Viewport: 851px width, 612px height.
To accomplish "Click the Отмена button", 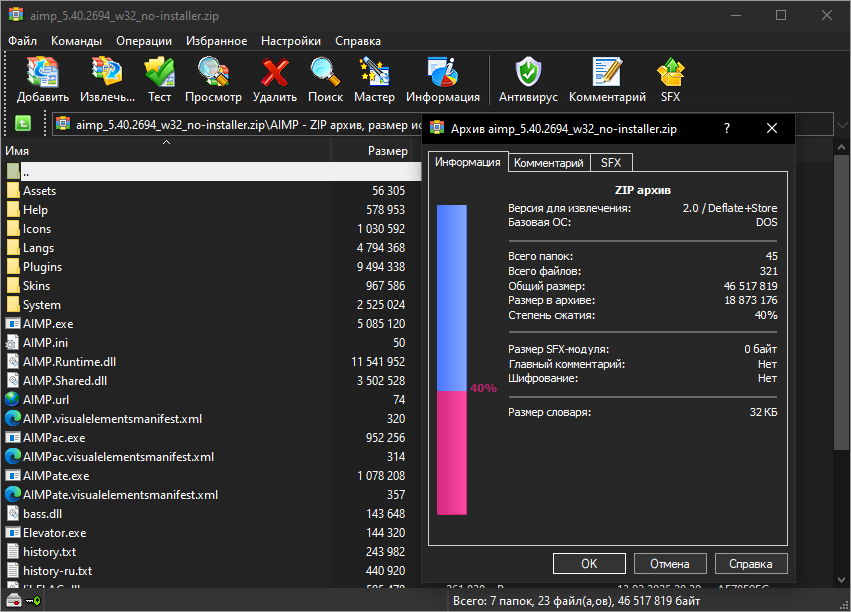I will [670, 564].
